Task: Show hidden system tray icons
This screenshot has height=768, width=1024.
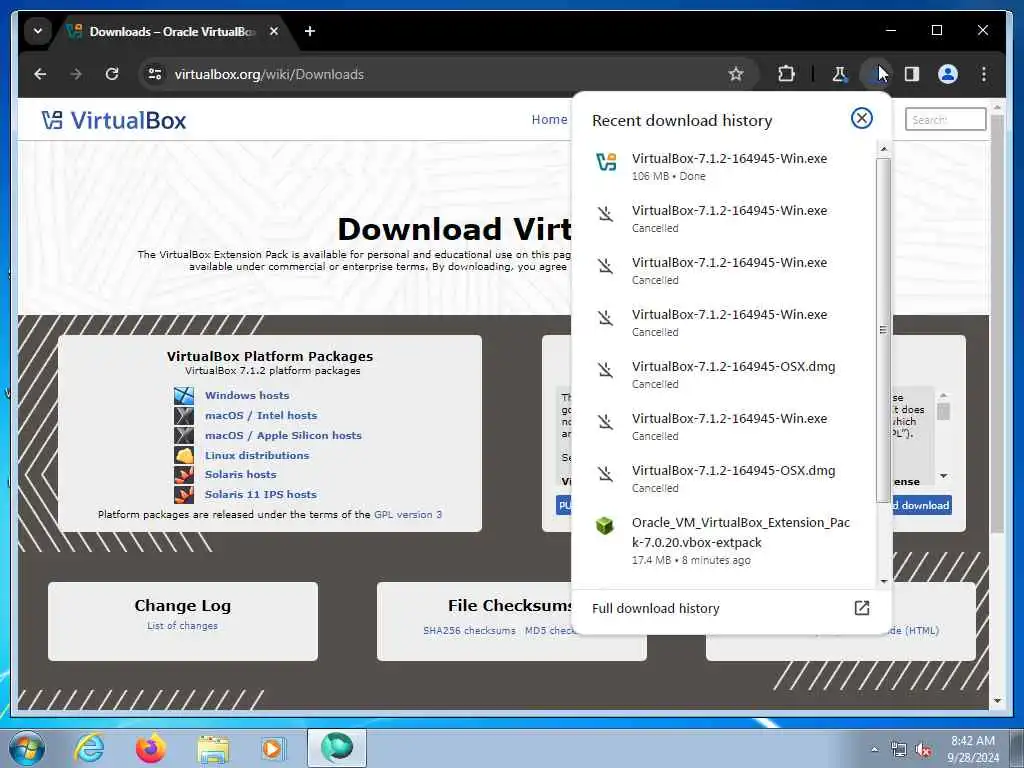Action: 874,749
